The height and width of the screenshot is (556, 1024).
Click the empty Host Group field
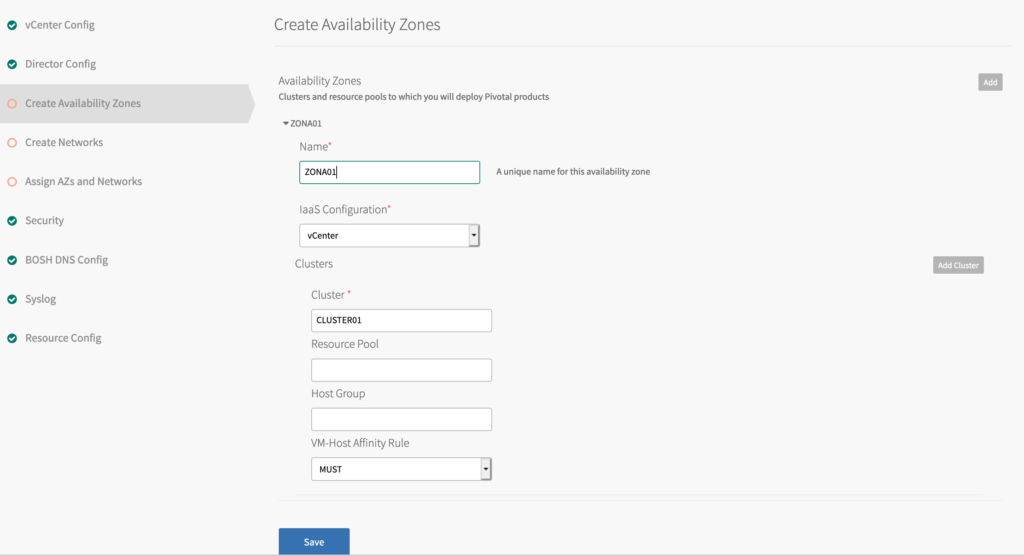point(401,419)
